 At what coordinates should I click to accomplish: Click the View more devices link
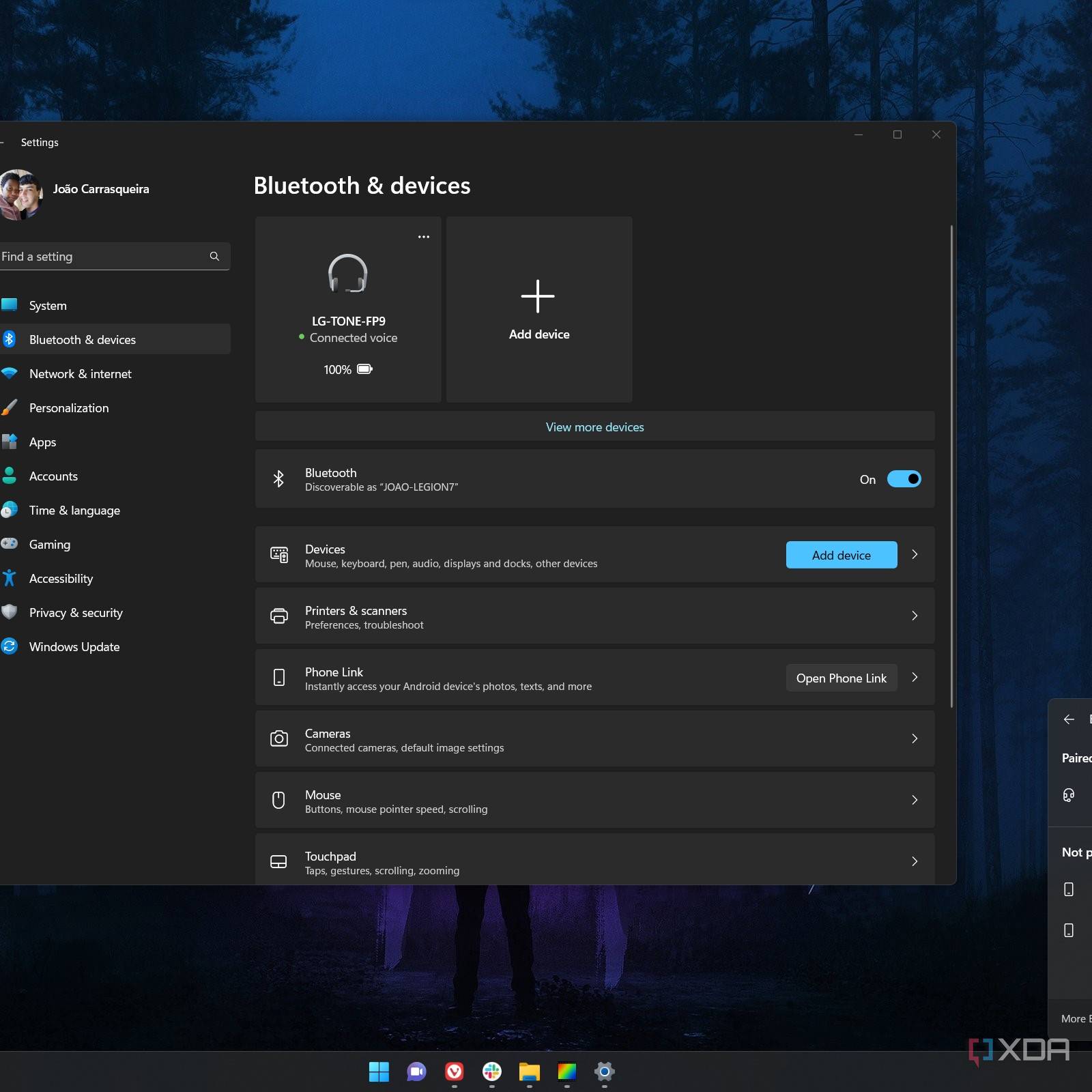(x=594, y=427)
